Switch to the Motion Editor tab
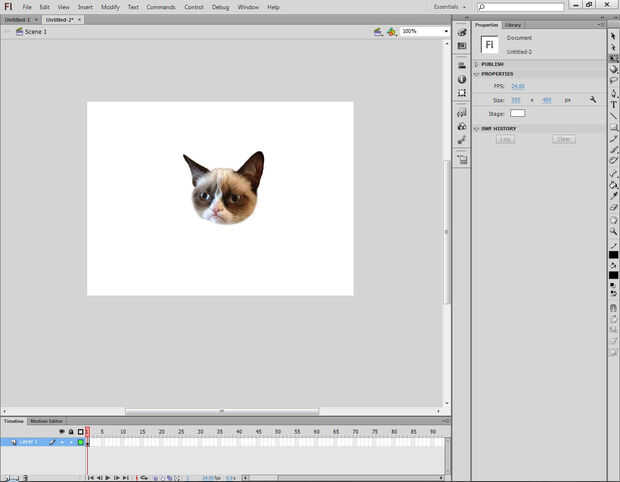The image size is (620, 482). coord(44,421)
